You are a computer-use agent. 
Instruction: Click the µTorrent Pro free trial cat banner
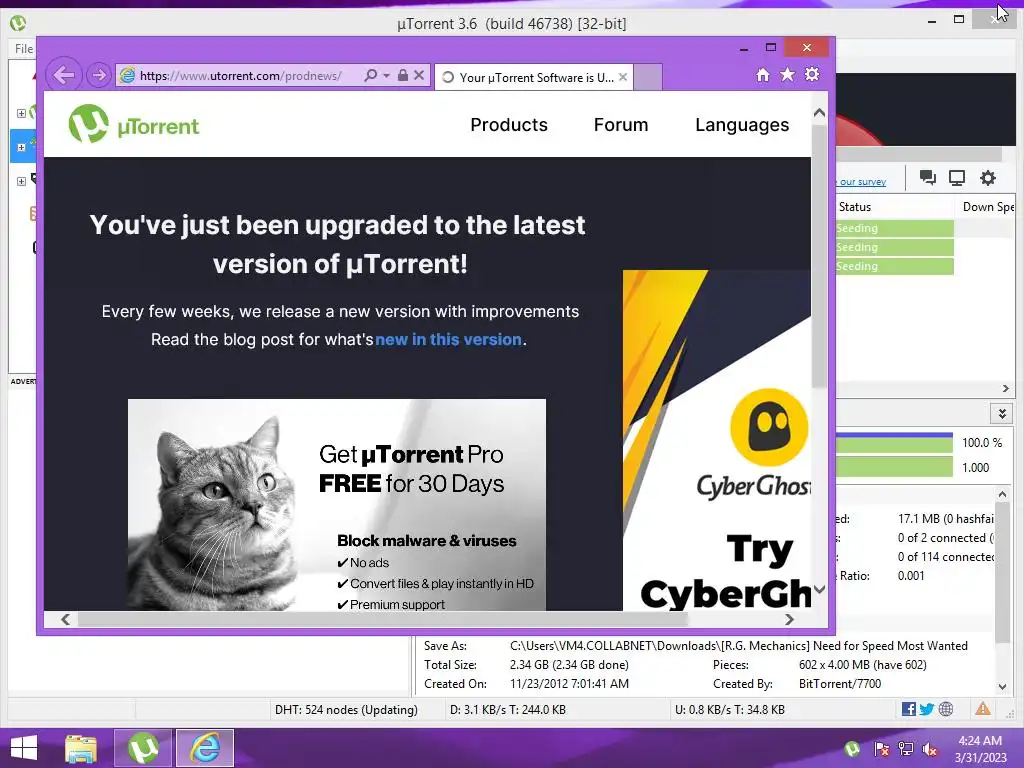pyautogui.click(x=336, y=505)
